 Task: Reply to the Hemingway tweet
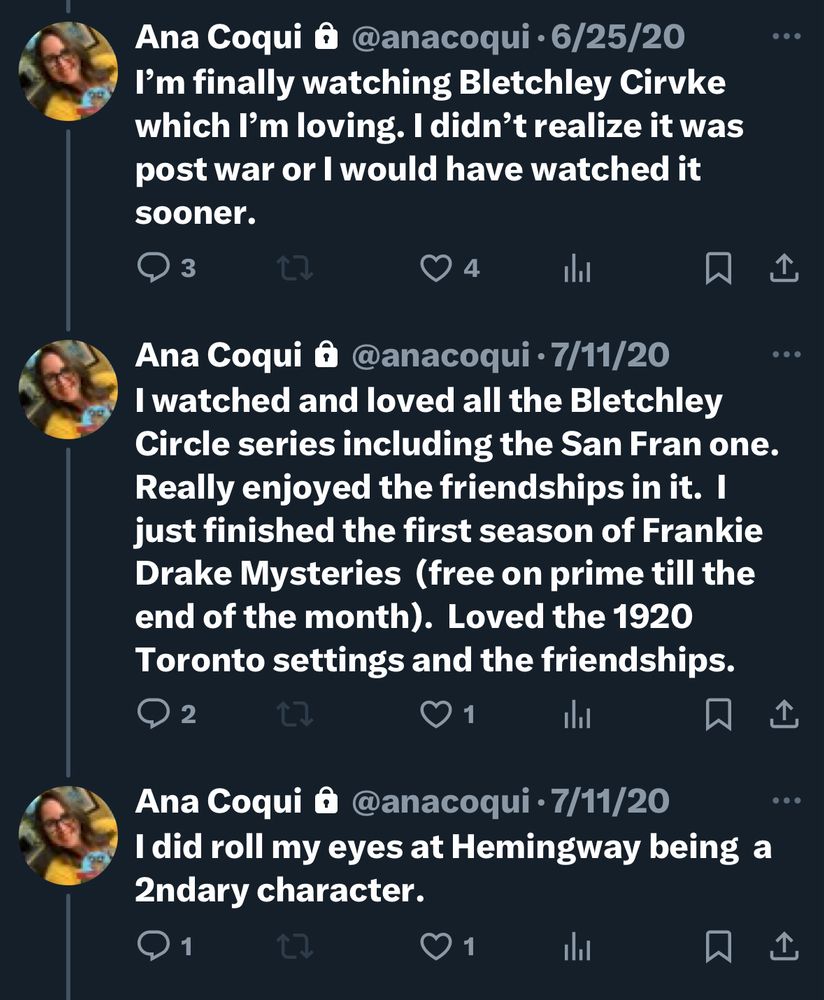(x=152, y=946)
